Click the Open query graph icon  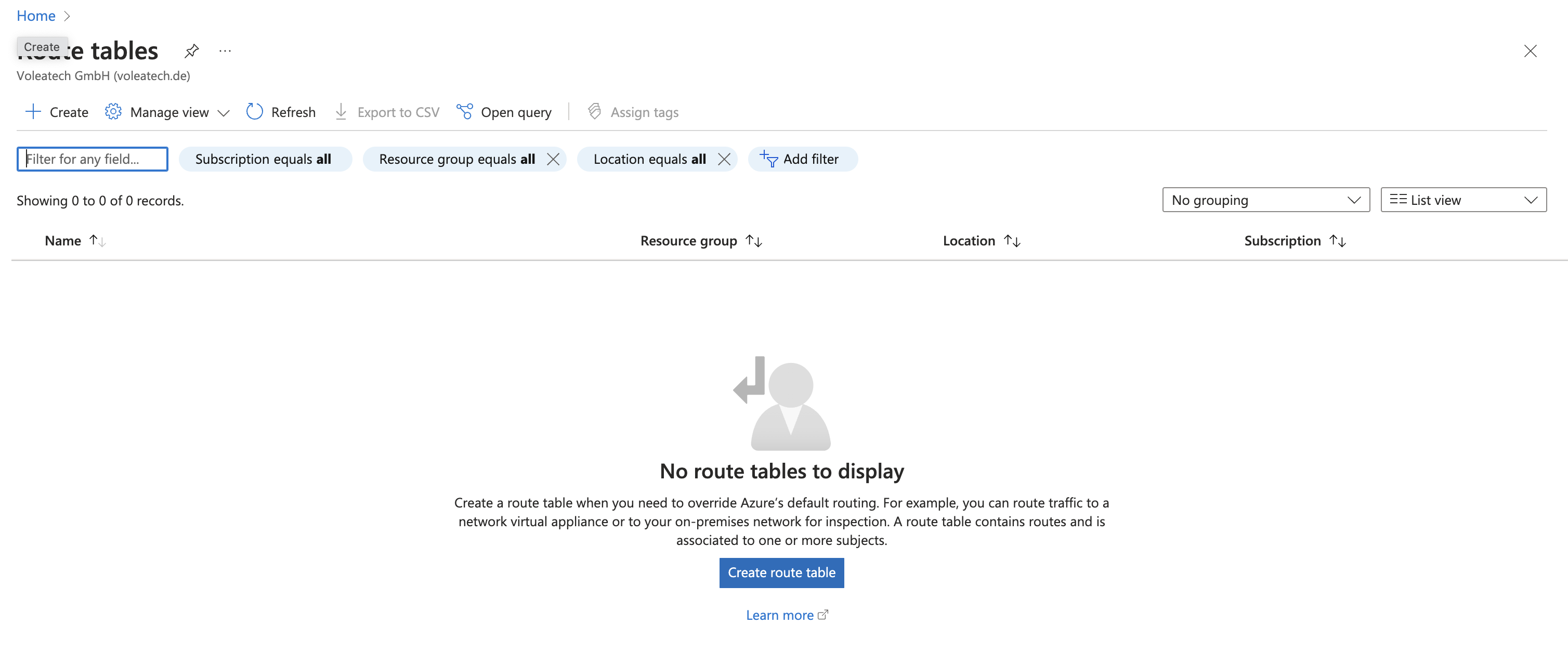coord(464,111)
